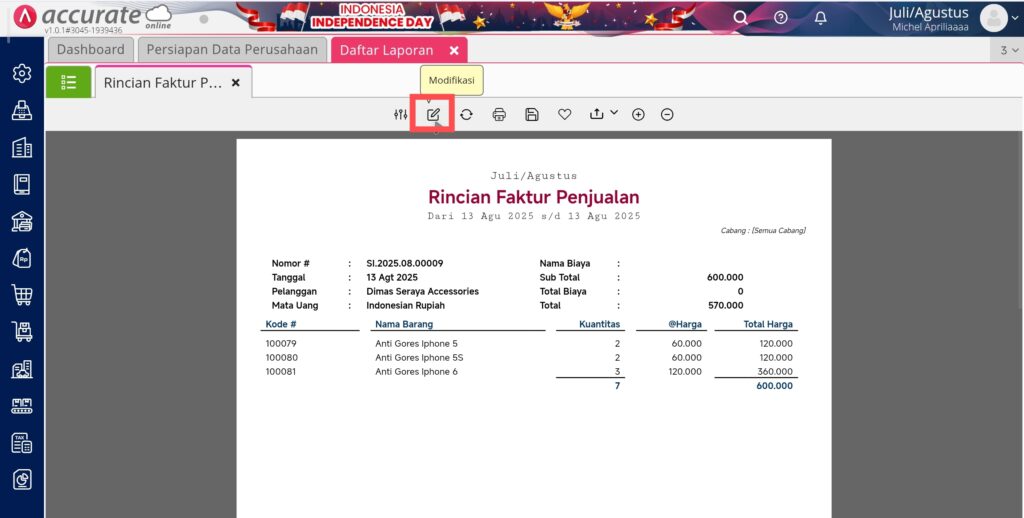This screenshot has width=1024, height=518.
Task: Click the report title Rincian Faktur Penjualan
Action: [534, 197]
